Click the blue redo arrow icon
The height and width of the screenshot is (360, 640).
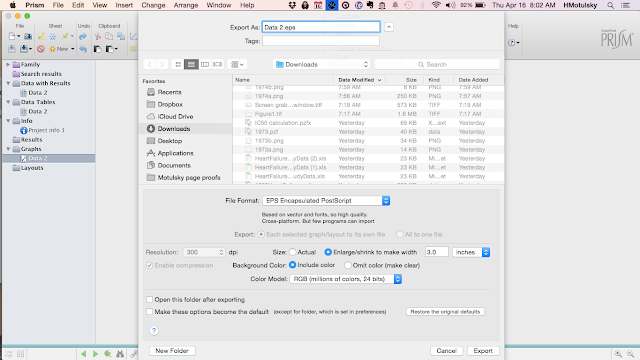coord(83,36)
